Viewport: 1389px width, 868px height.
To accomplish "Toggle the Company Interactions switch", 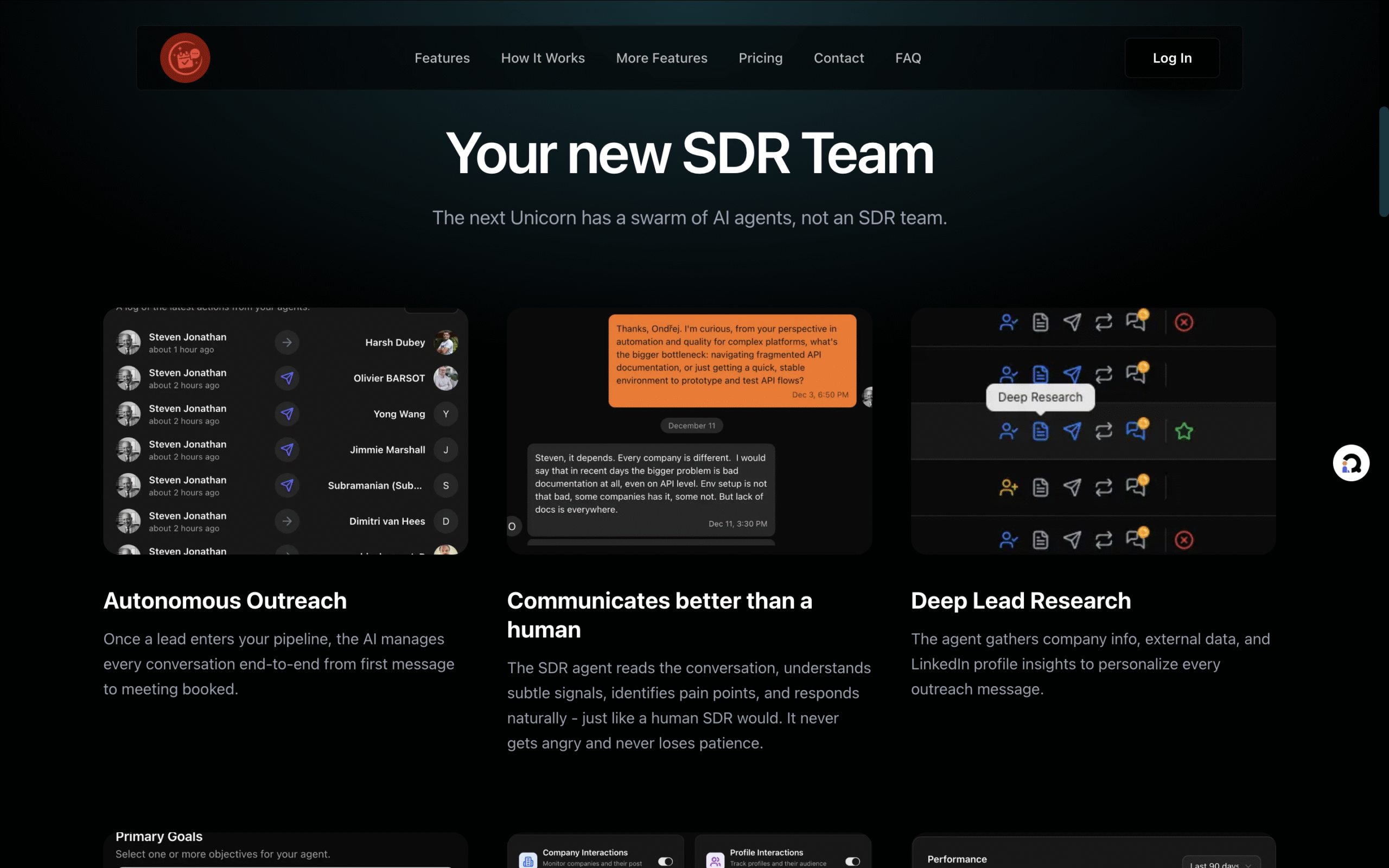I will point(665,861).
